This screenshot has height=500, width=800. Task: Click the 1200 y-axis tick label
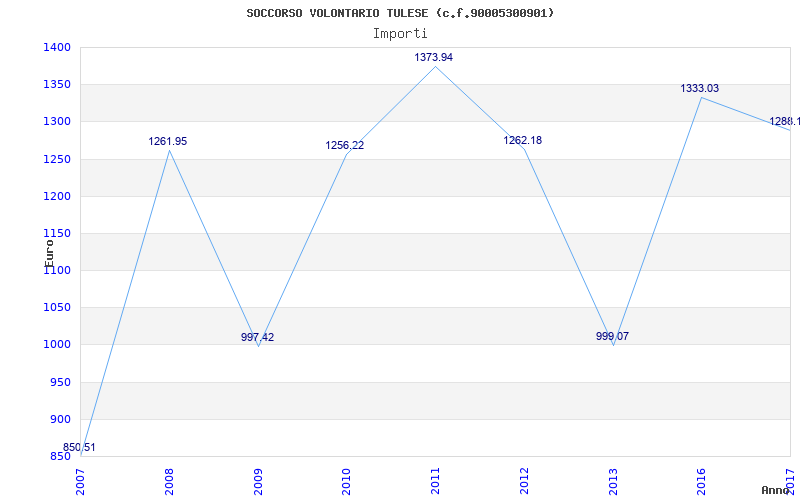tap(57, 196)
